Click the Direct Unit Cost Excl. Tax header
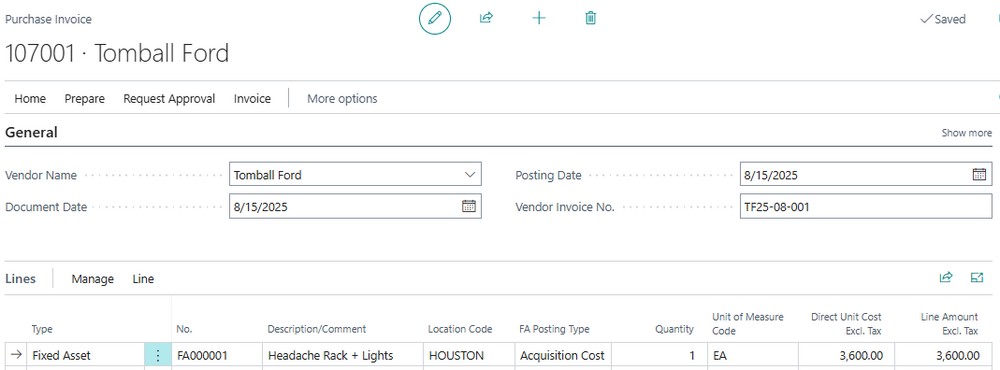 point(846,324)
